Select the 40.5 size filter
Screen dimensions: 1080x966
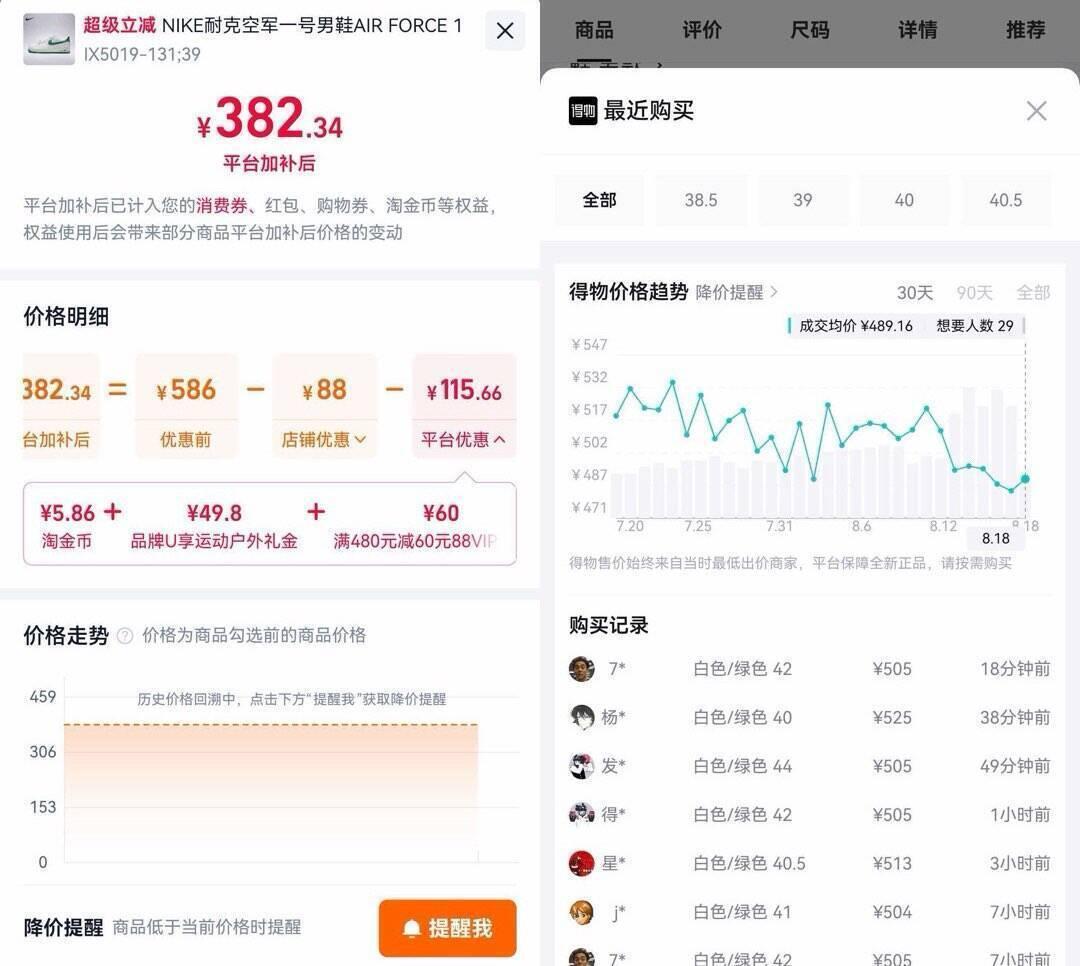pyautogui.click(x=1006, y=200)
